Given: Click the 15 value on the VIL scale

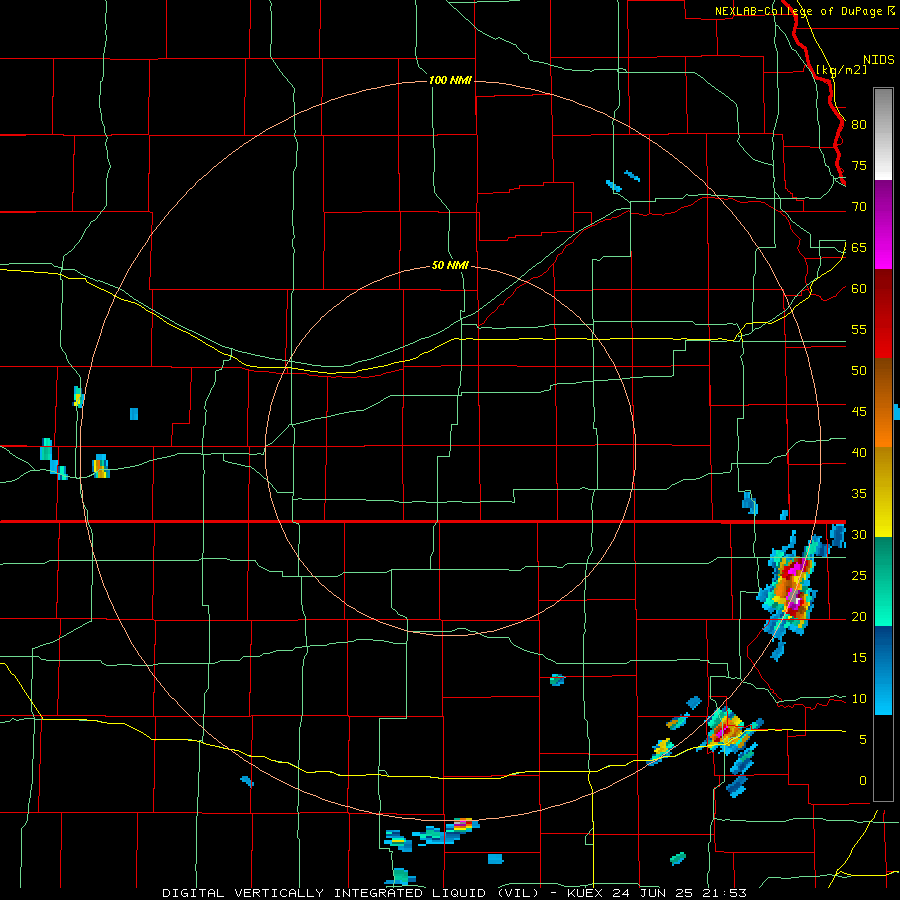Looking at the screenshot, I should point(859,658).
